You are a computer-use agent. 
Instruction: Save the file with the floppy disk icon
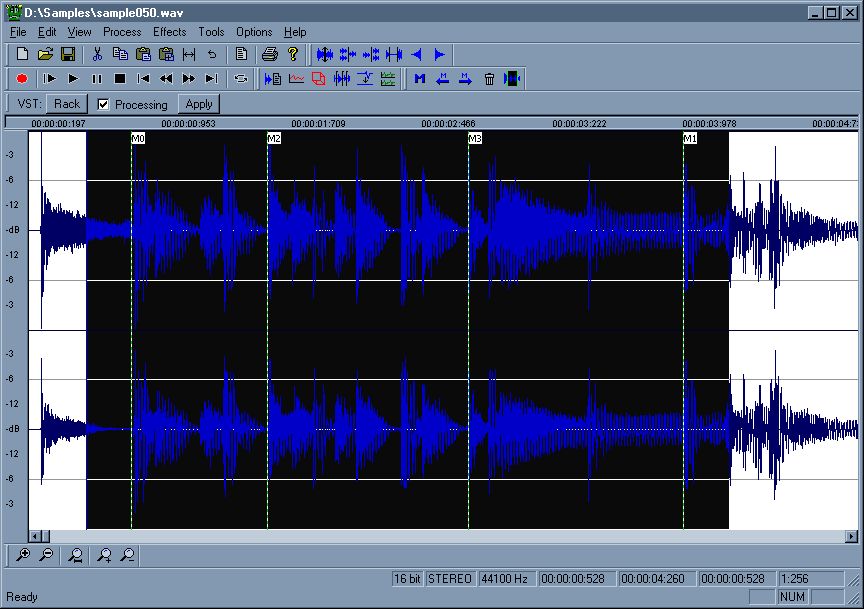click(68, 54)
